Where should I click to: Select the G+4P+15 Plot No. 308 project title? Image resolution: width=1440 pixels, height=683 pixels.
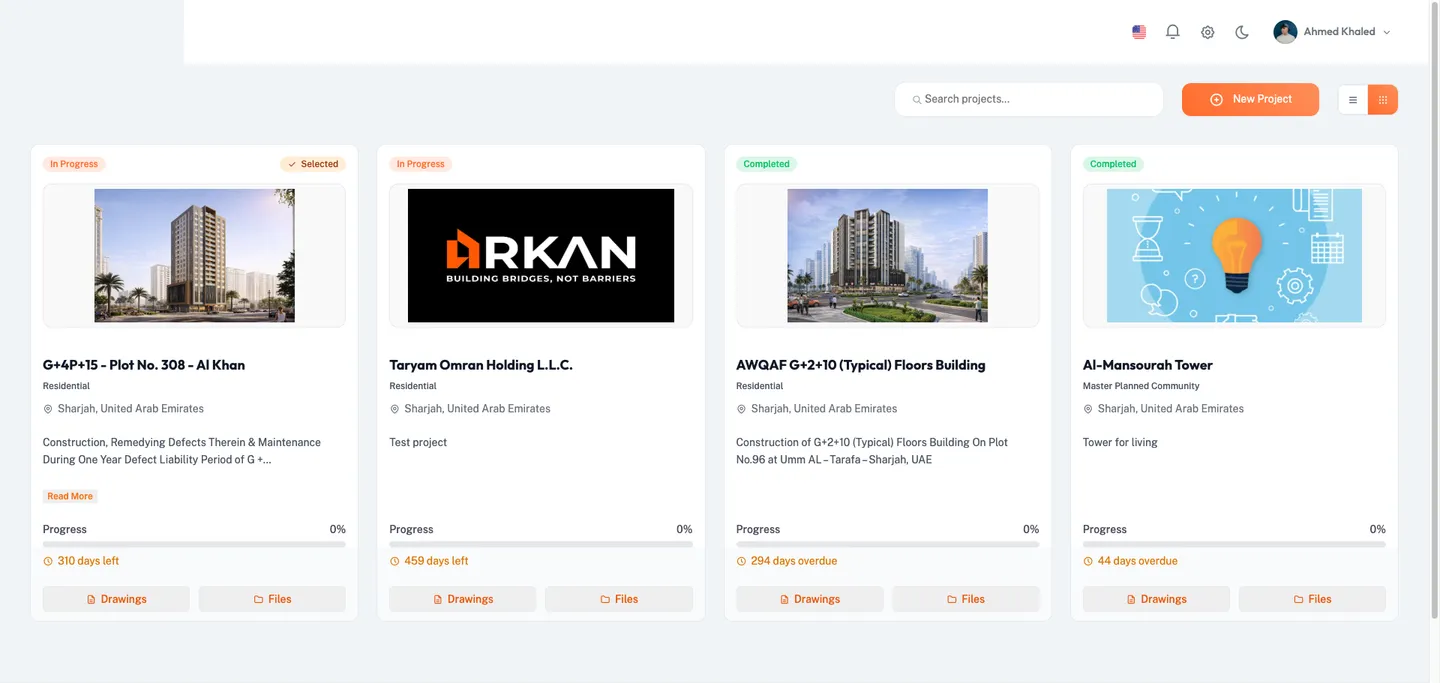coord(143,364)
